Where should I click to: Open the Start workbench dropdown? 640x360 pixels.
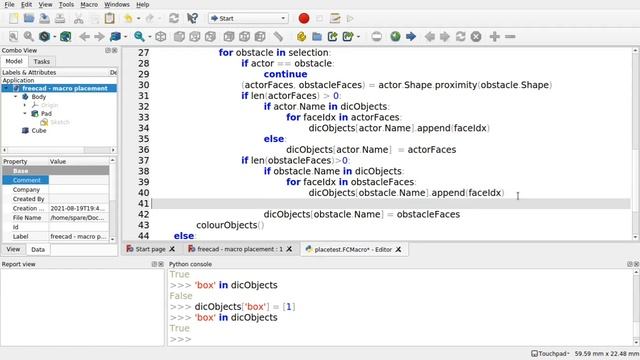click(x=248, y=18)
